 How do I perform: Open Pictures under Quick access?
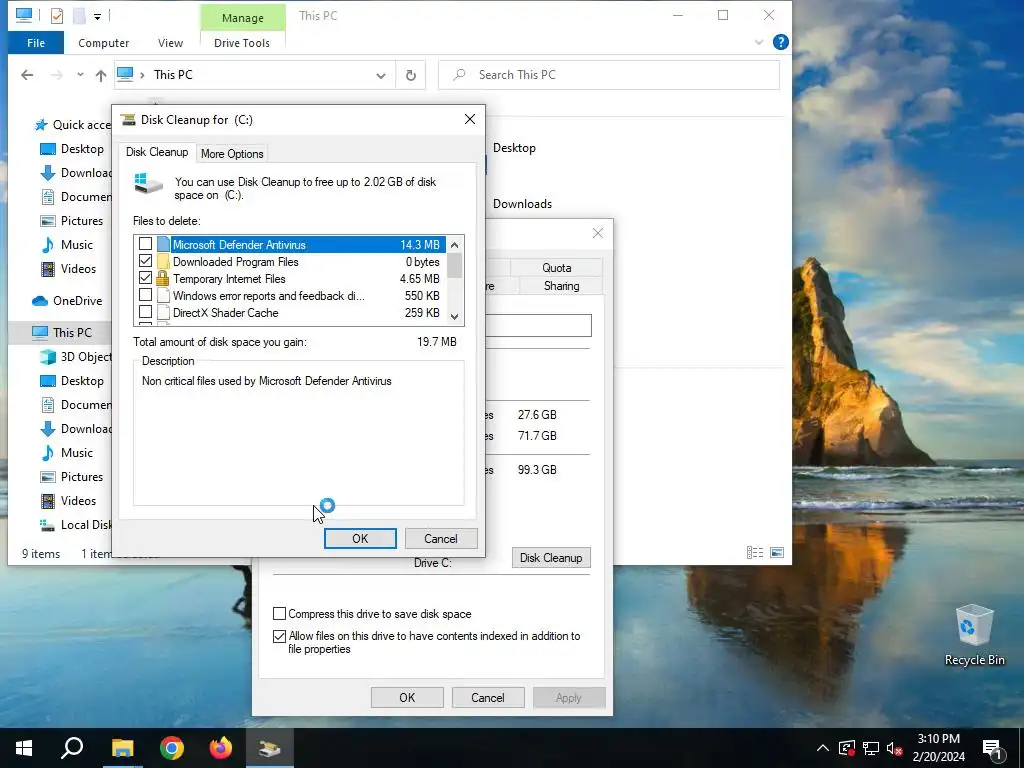(82, 221)
